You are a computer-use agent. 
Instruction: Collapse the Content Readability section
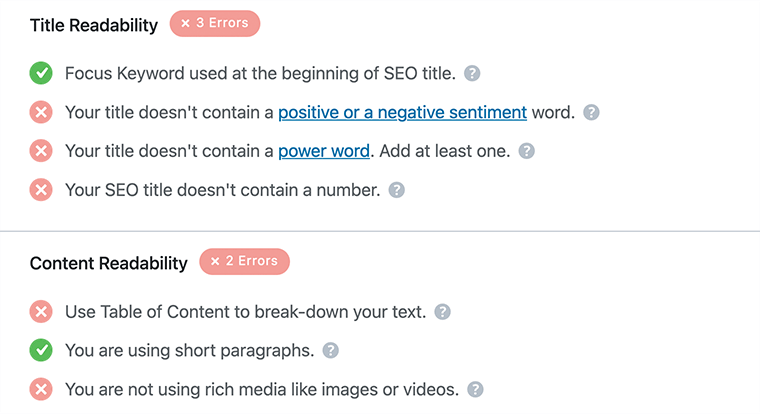pyautogui.click(x=108, y=263)
